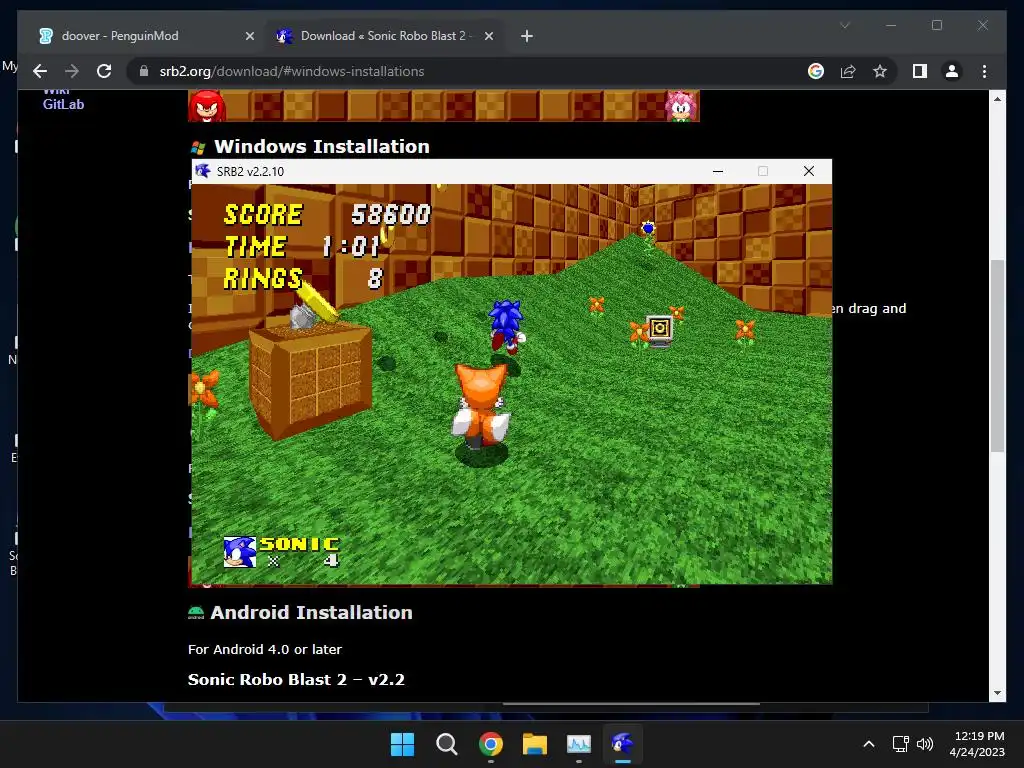Click the 'For Android 4.0 or later' text
Viewport: 1024px width, 768px height.
point(264,649)
